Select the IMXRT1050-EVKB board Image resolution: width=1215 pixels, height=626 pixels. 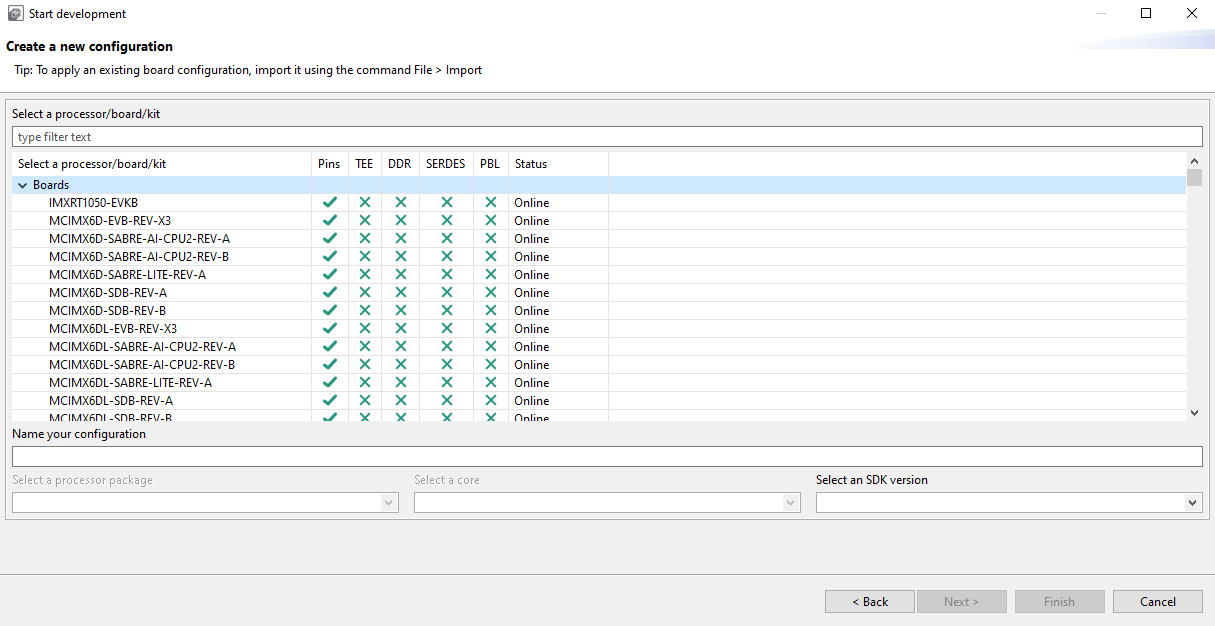tap(93, 202)
